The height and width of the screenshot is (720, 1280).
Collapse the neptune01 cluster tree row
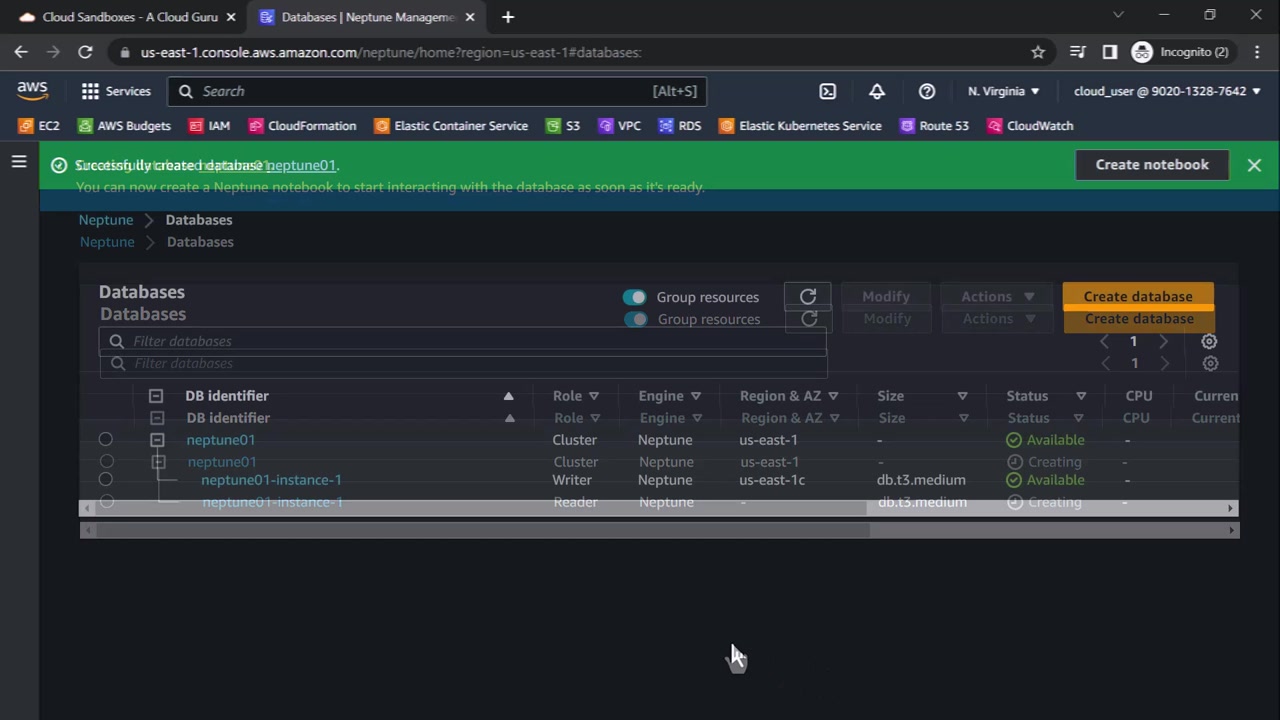click(157, 440)
